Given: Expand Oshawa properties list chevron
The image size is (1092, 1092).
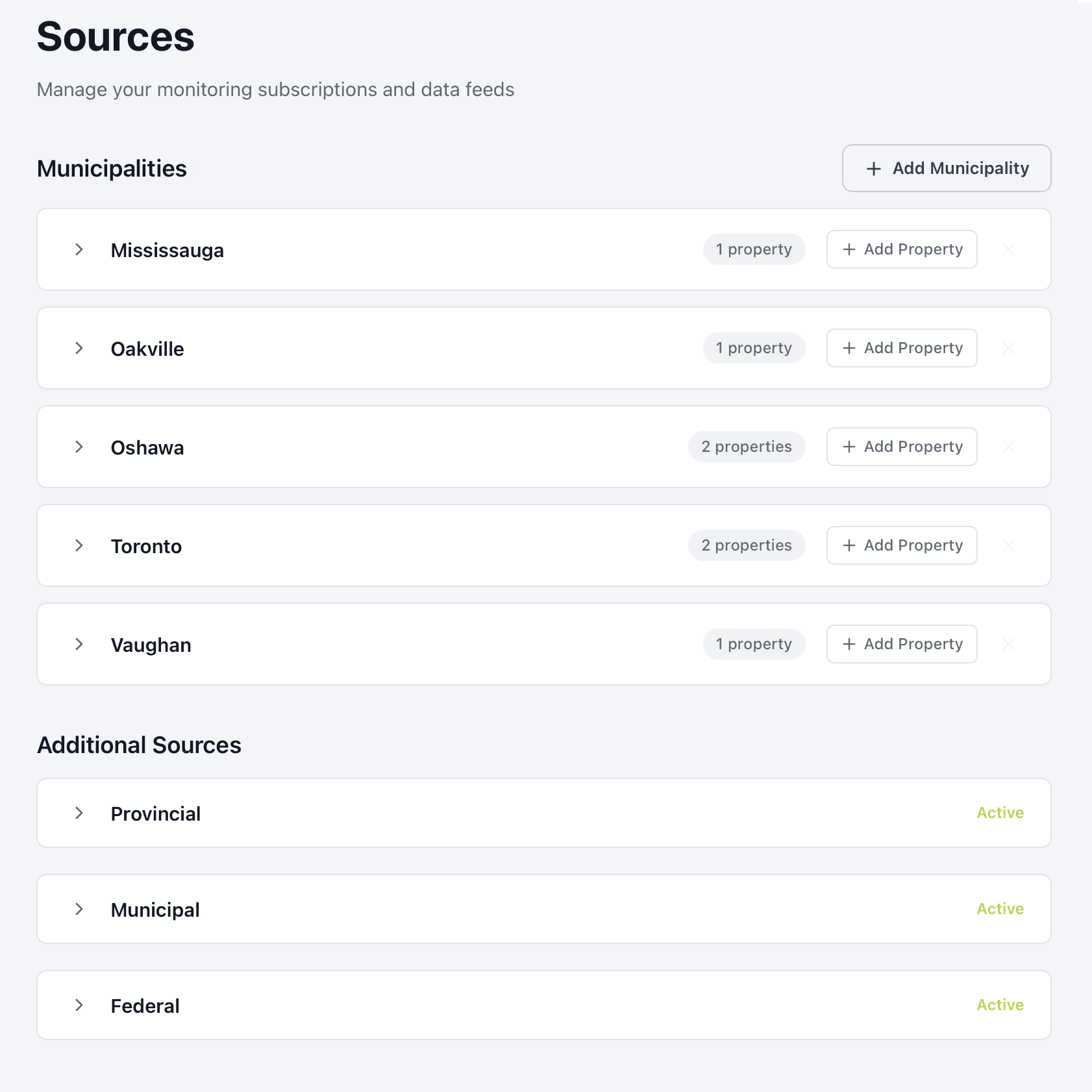Looking at the screenshot, I should coord(79,447).
